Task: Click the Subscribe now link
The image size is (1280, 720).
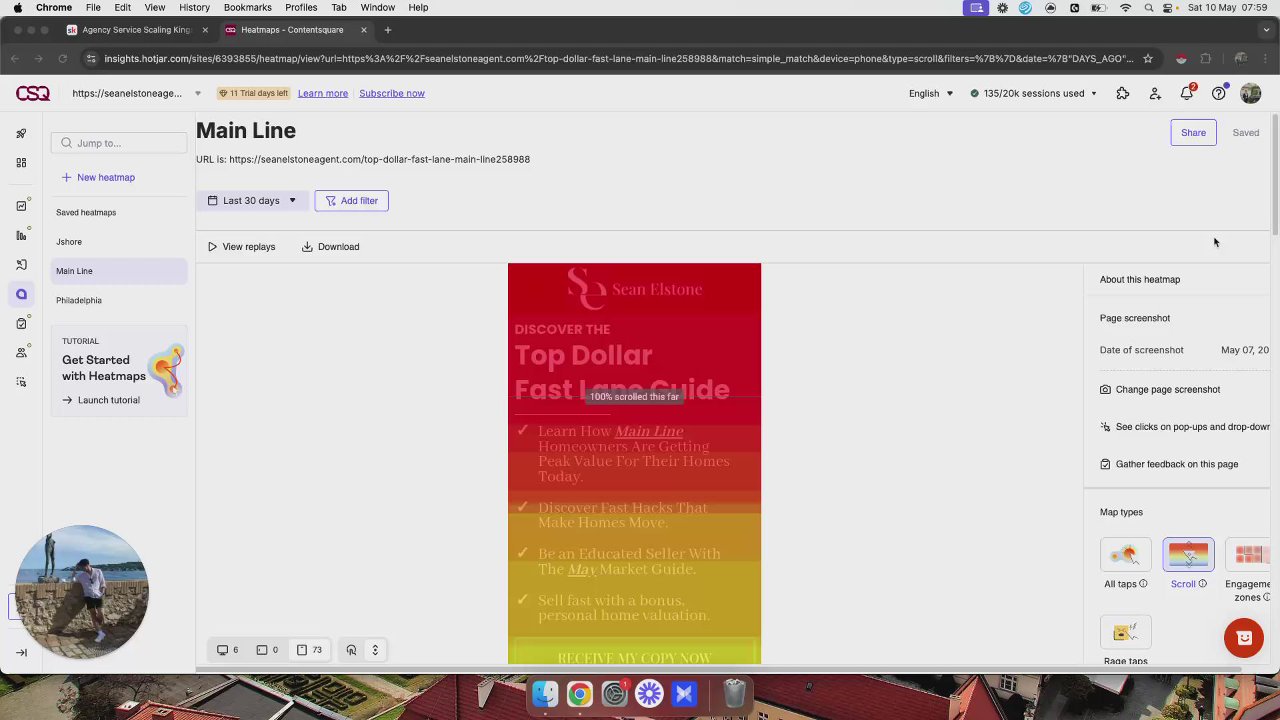Action: (x=392, y=93)
